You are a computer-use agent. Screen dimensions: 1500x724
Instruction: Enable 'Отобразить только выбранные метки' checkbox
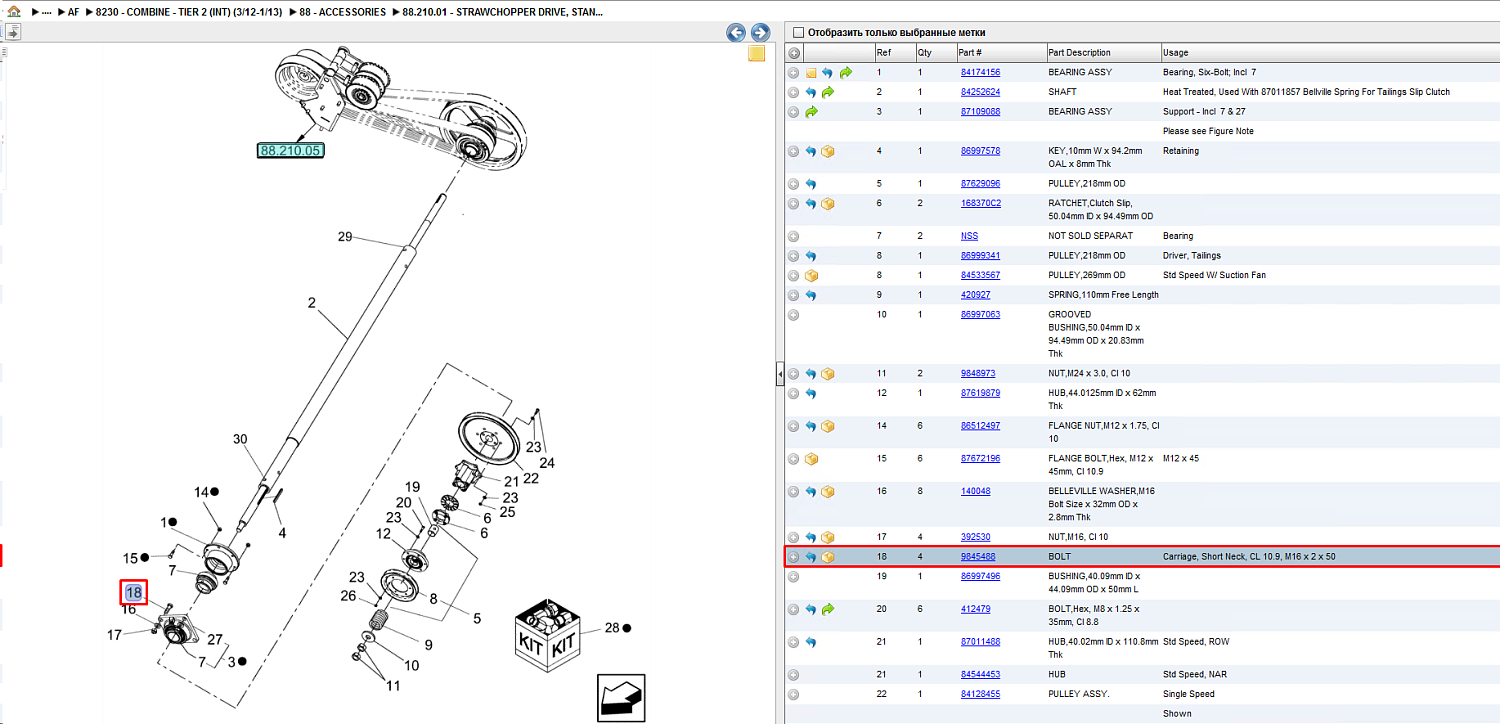click(x=799, y=33)
